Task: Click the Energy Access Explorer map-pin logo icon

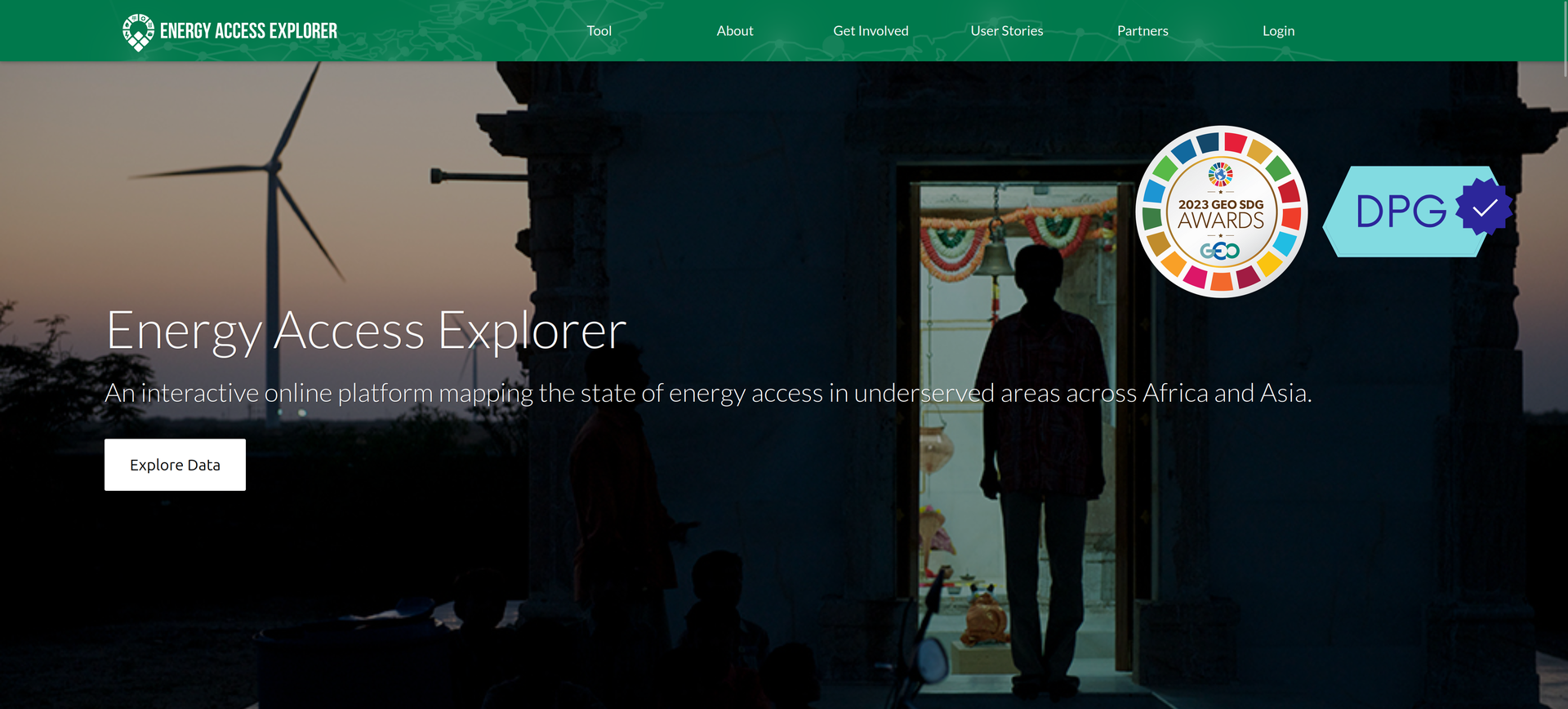Action: (138, 32)
